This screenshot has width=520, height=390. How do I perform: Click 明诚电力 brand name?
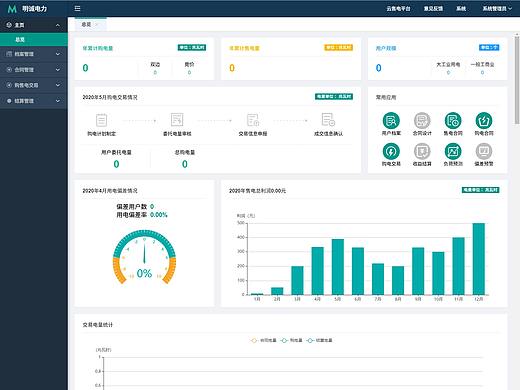coord(34,9)
